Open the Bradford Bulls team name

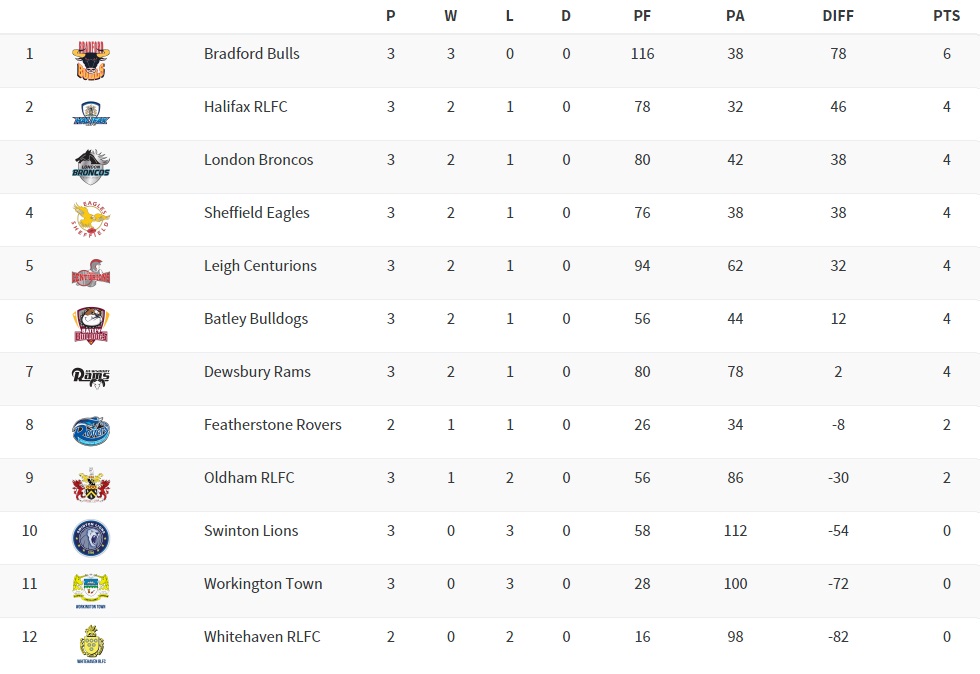click(x=252, y=54)
